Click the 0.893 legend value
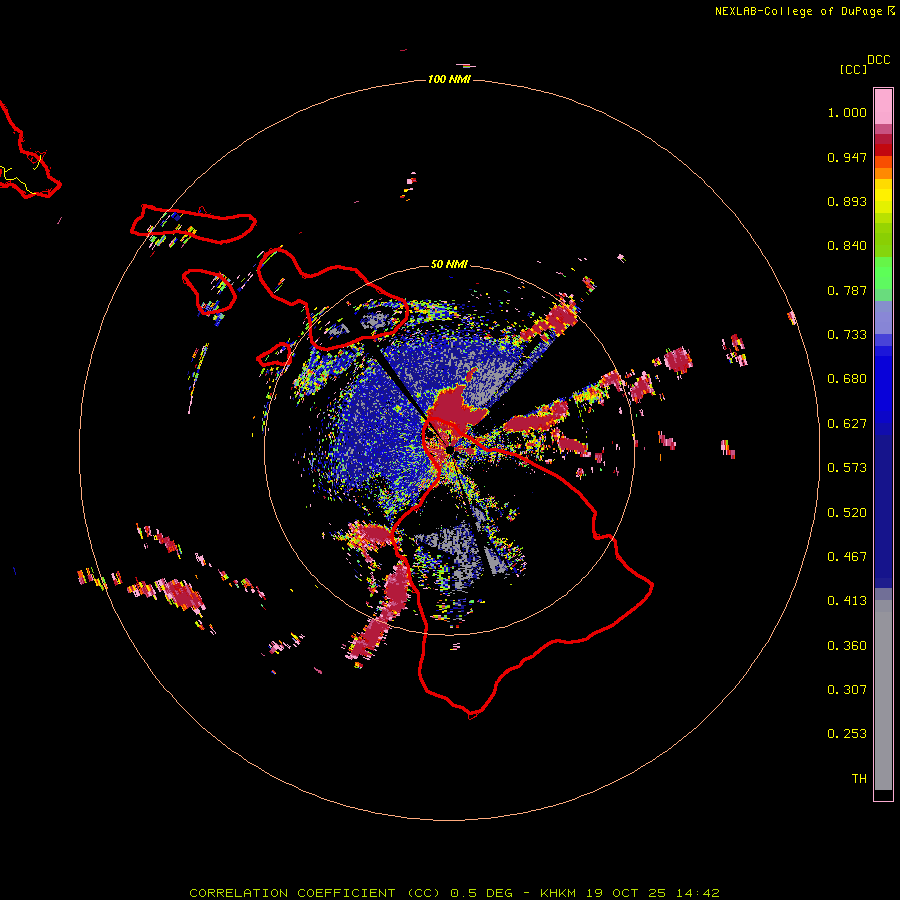The image size is (900, 900). coord(847,201)
